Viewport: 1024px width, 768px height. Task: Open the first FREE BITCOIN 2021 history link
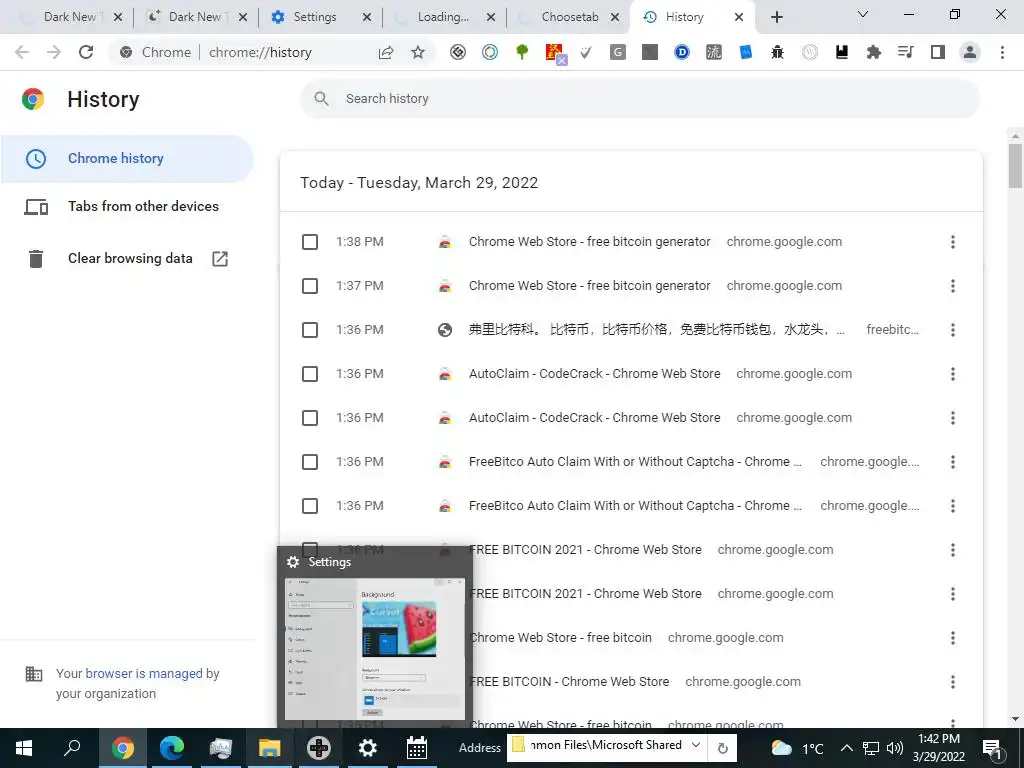pyautogui.click(x=585, y=550)
